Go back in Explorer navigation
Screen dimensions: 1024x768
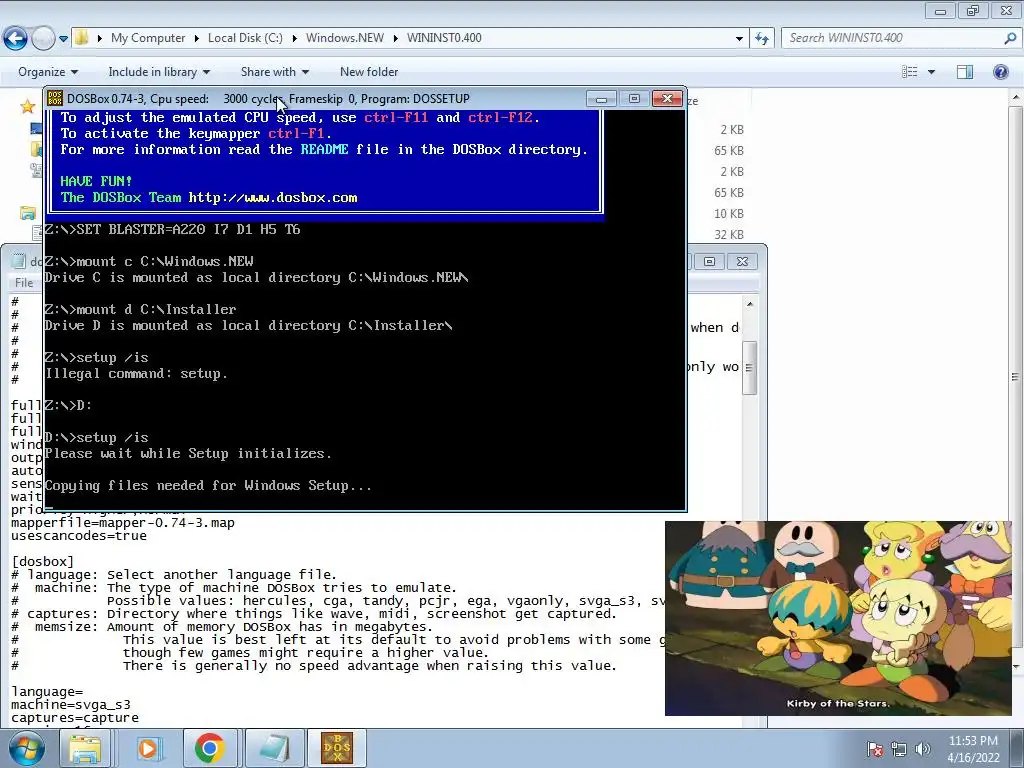pos(16,39)
